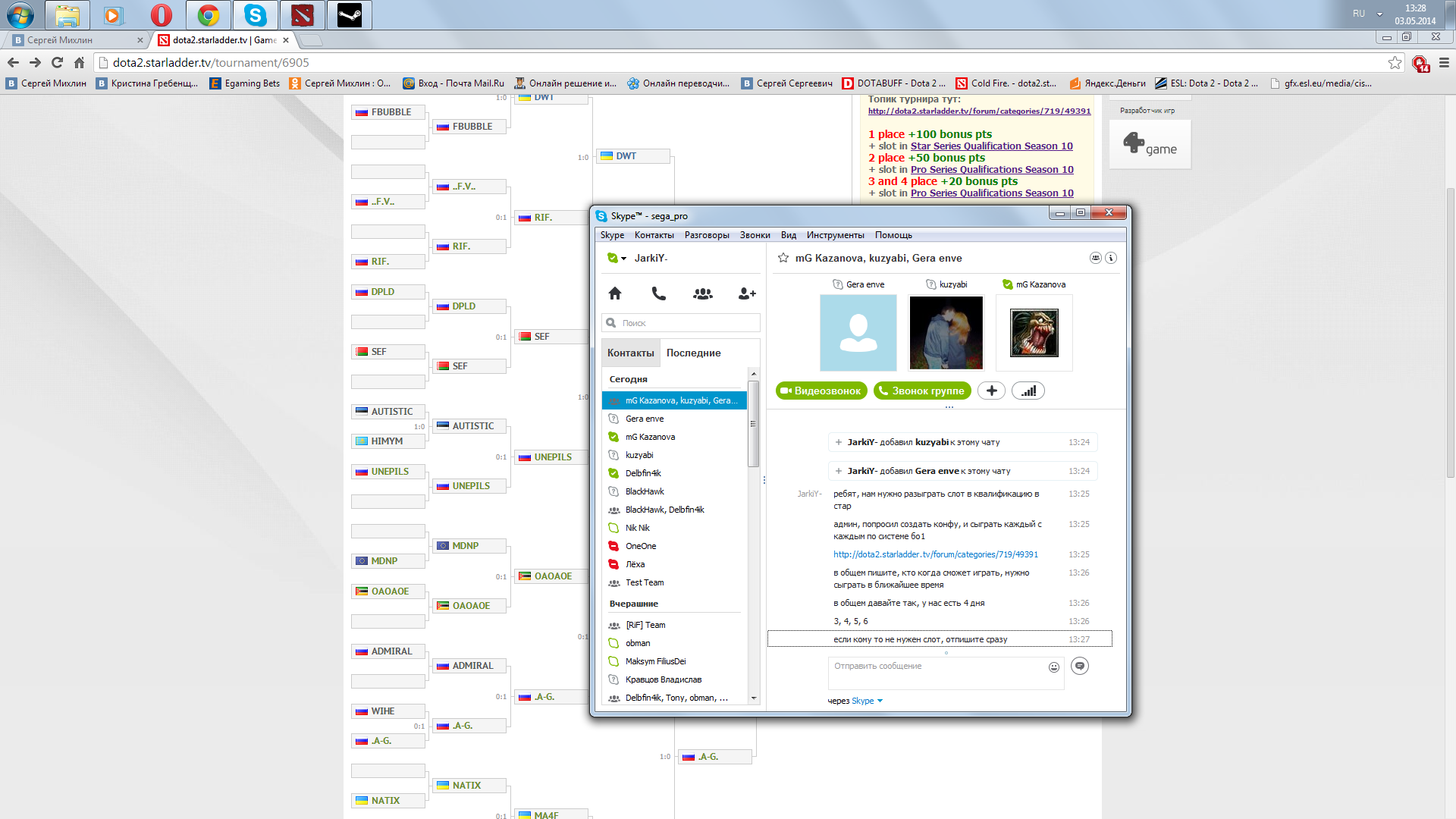Open Звонки menu
Screen dimensions: 1456x819
[755, 235]
